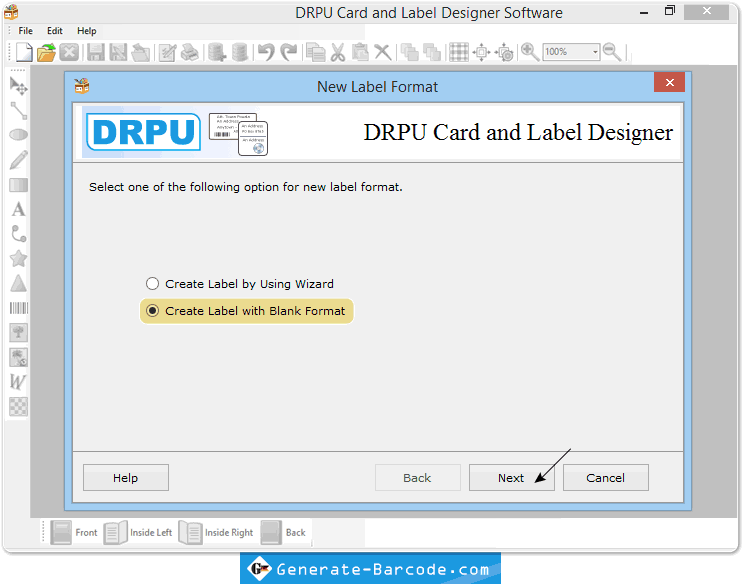
Task: Select the Arc curve tool
Action: [x=19, y=234]
